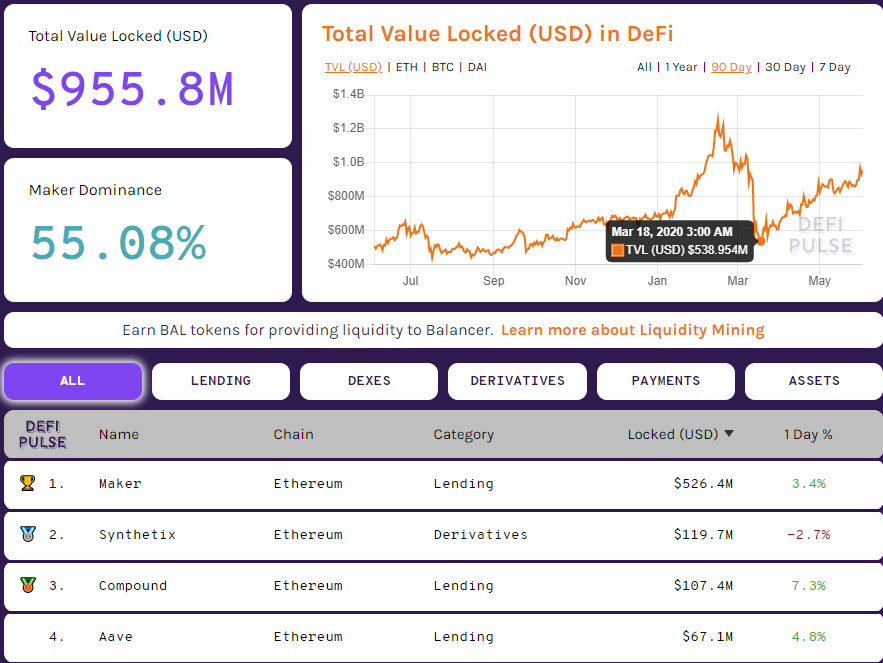Switch to the DEXES tab
883x663 pixels.
[x=368, y=381]
